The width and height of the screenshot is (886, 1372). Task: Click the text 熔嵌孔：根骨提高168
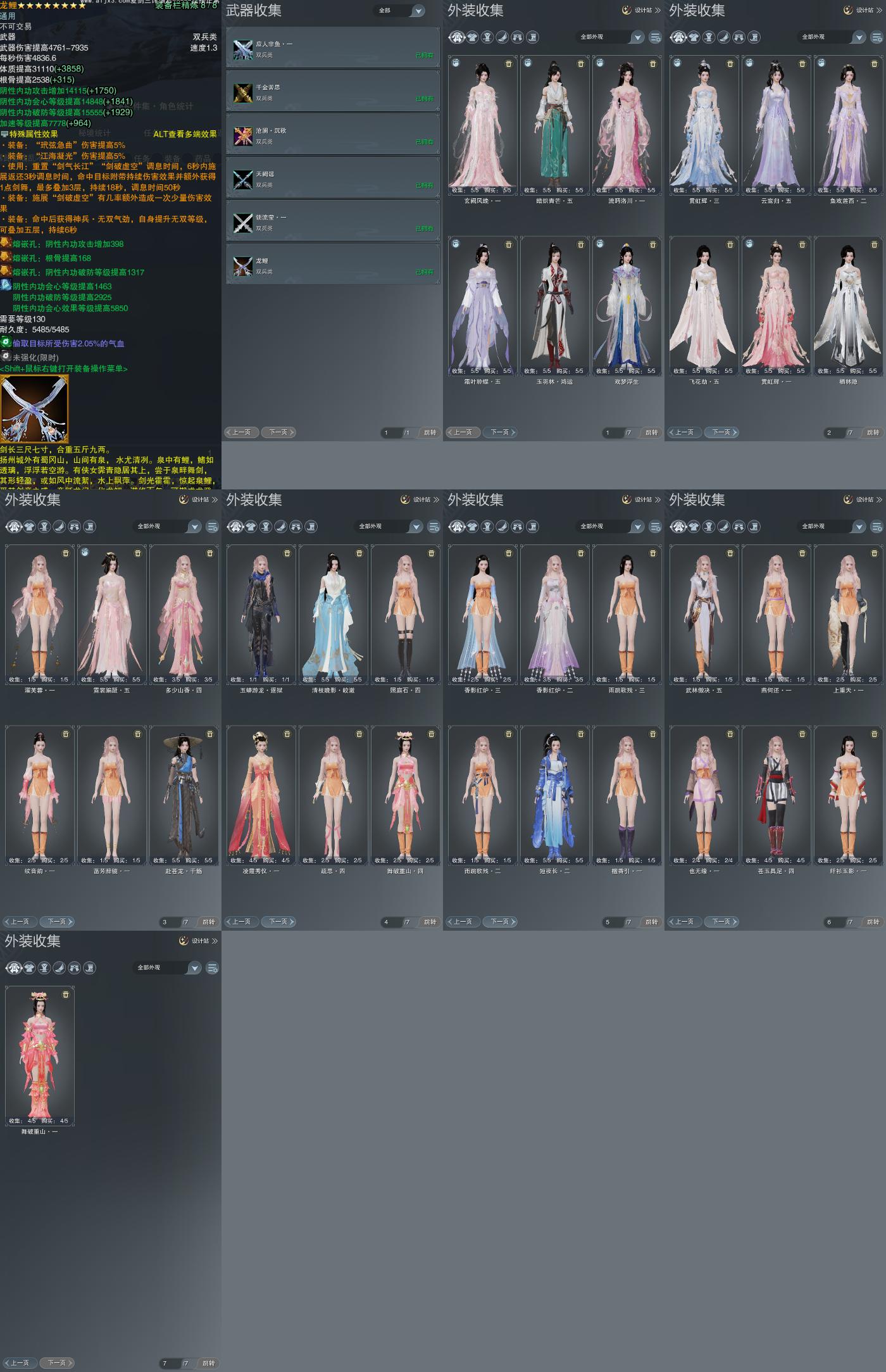coord(52,258)
